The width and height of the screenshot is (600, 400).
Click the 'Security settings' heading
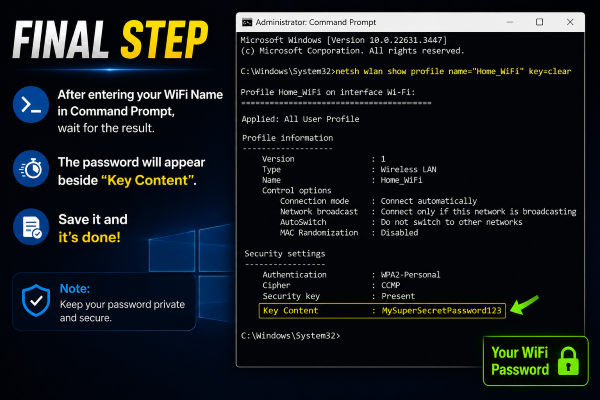coord(285,254)
